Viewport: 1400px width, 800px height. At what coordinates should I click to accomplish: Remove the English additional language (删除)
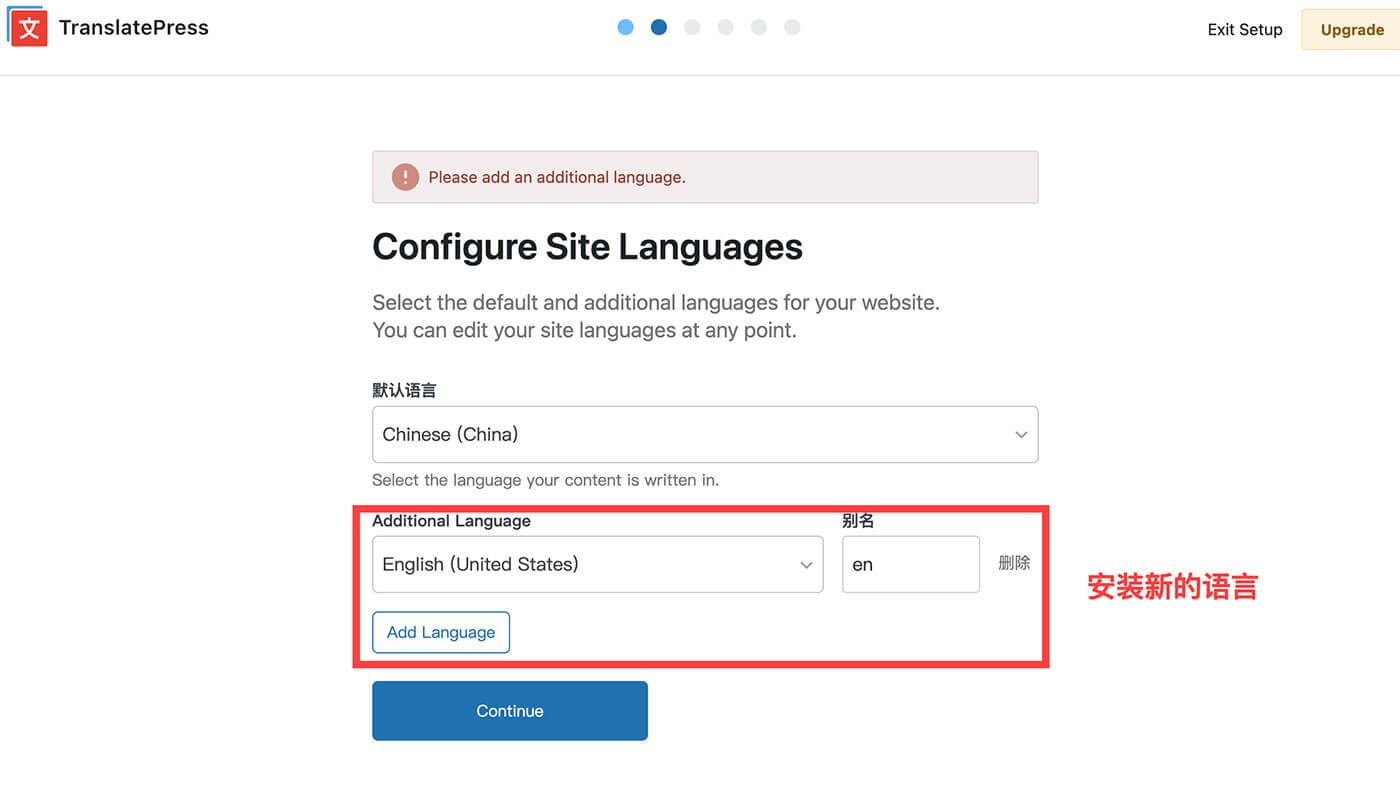[1014, 563]
